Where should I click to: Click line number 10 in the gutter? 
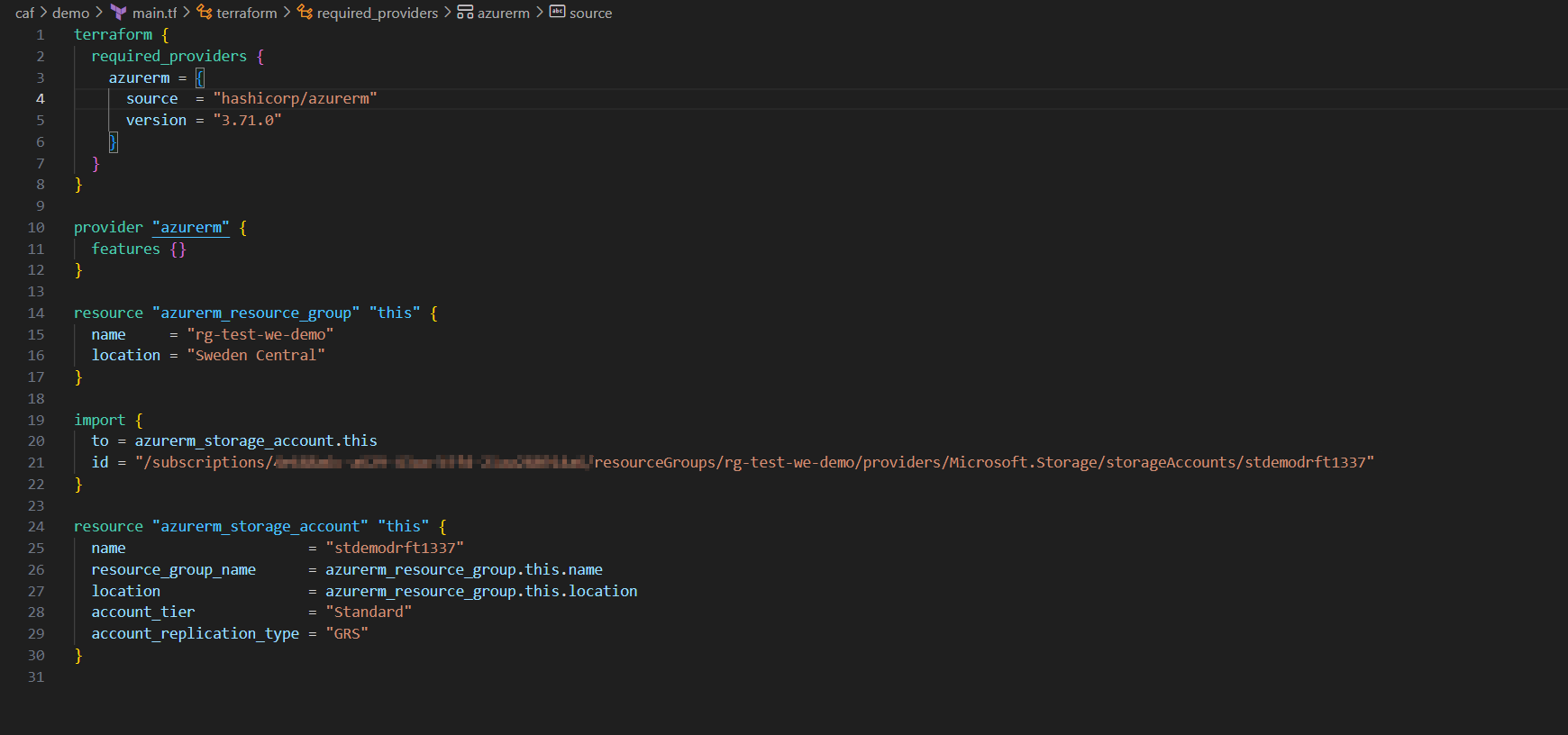[36, 228]
